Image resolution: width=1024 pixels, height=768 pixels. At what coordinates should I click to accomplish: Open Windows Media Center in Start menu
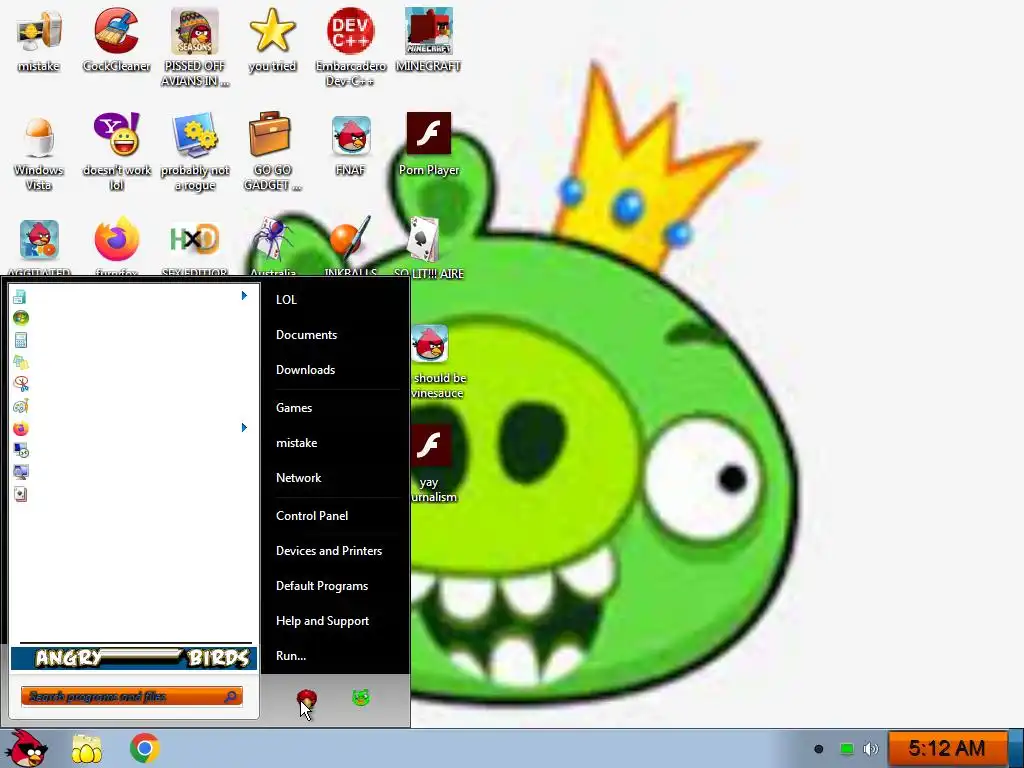[21, 318]
